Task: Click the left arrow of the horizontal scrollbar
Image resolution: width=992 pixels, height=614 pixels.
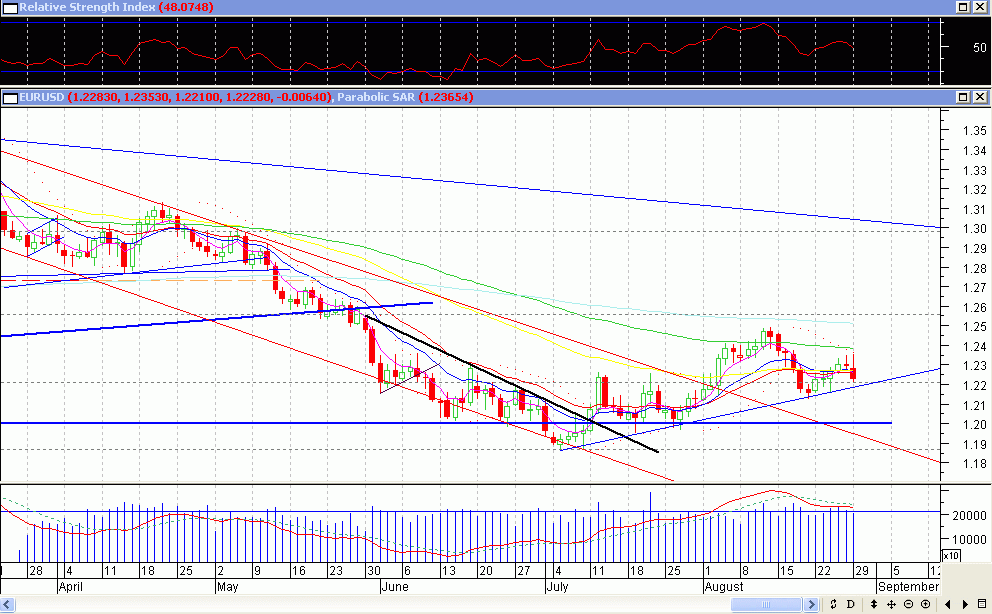Action: pos(8,605)
